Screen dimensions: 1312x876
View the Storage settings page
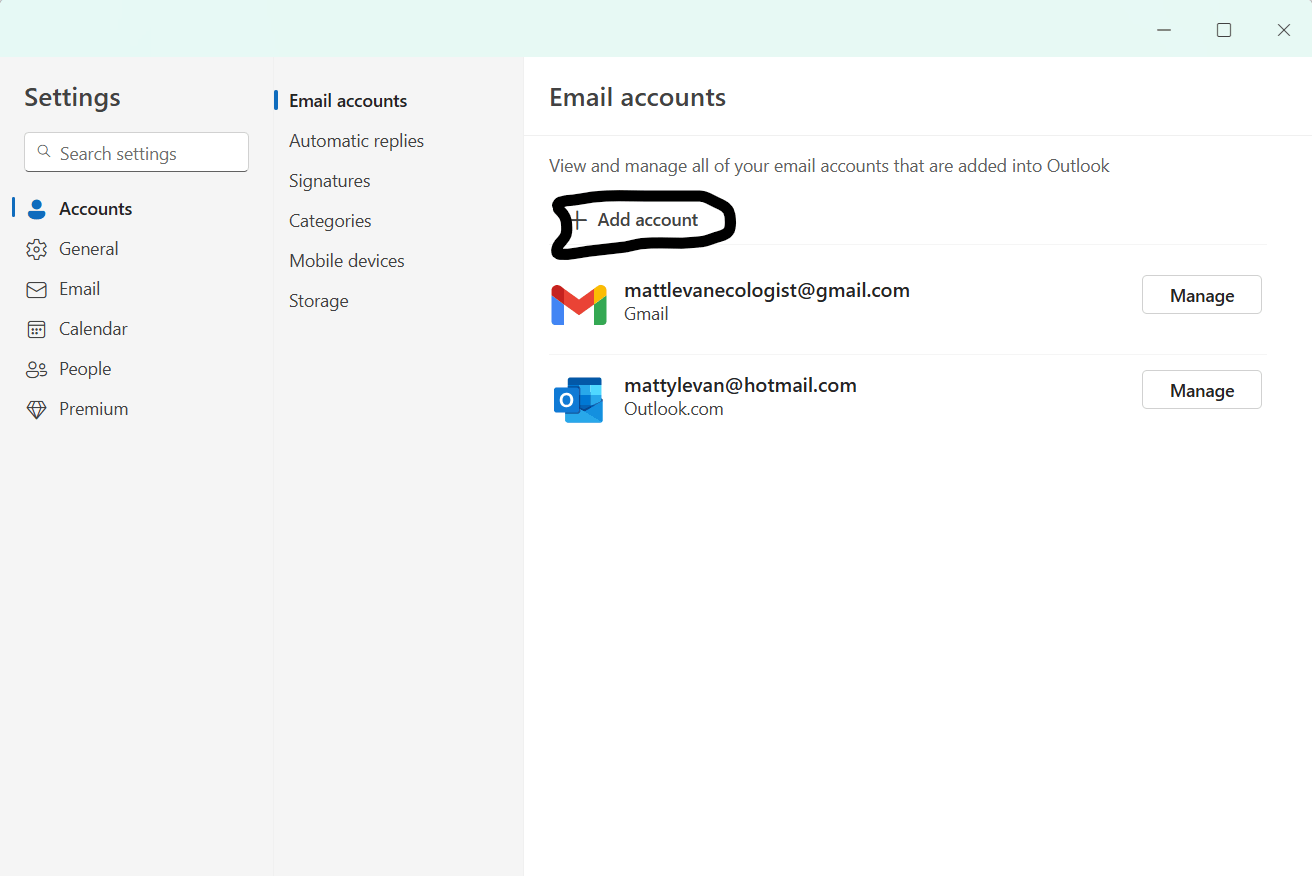point(318,300)
